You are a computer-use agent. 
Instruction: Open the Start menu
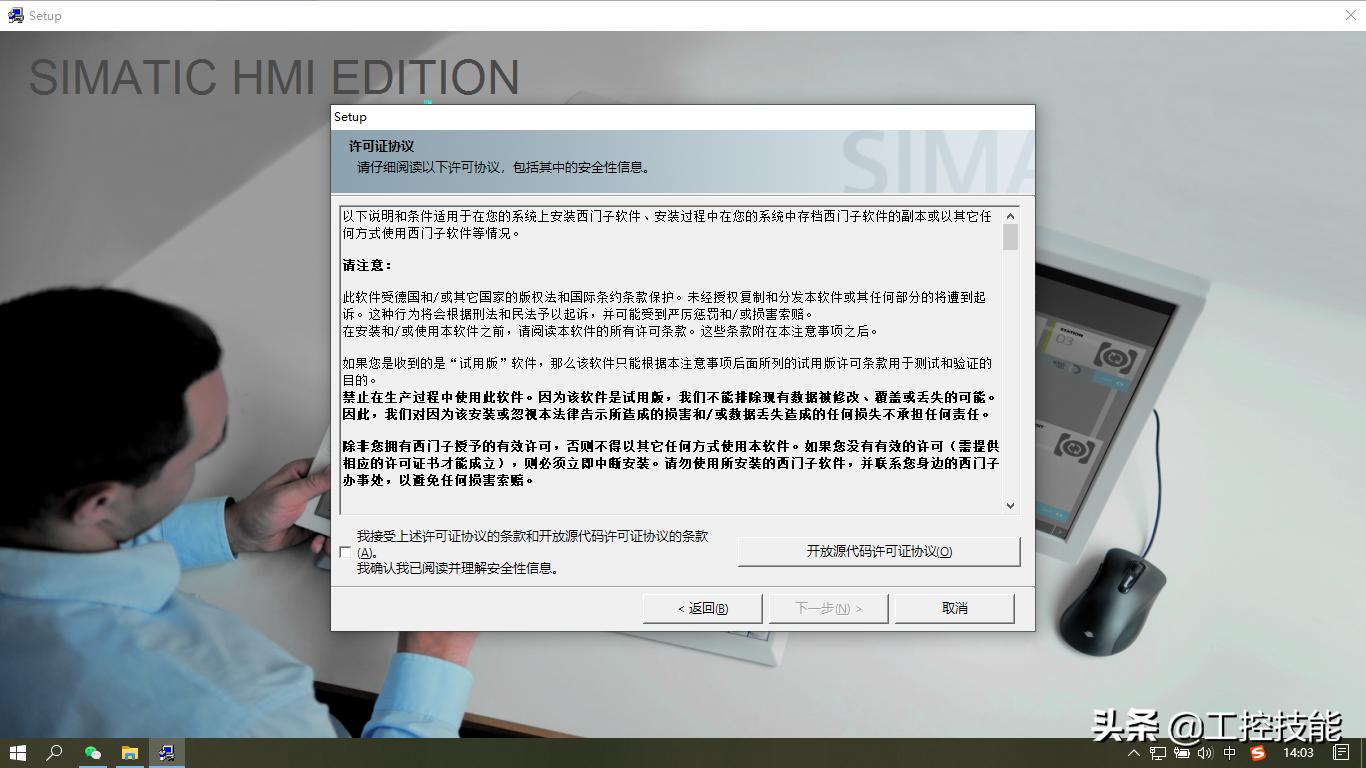click(19, 753)
